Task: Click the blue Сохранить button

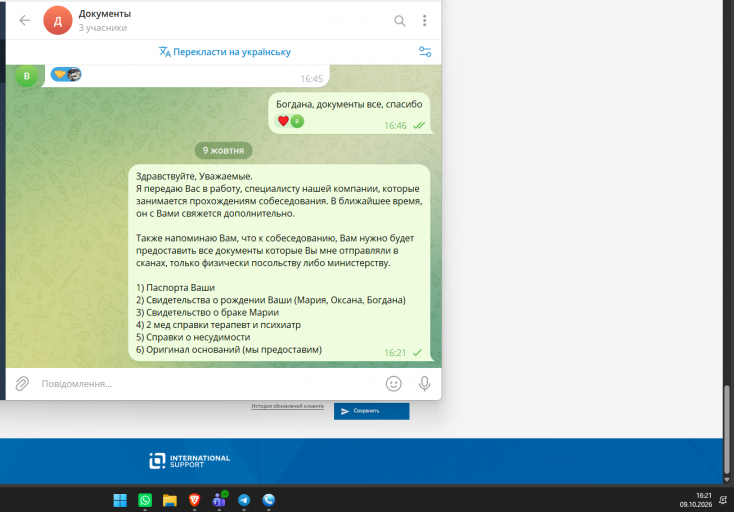Action: [371, 411]
